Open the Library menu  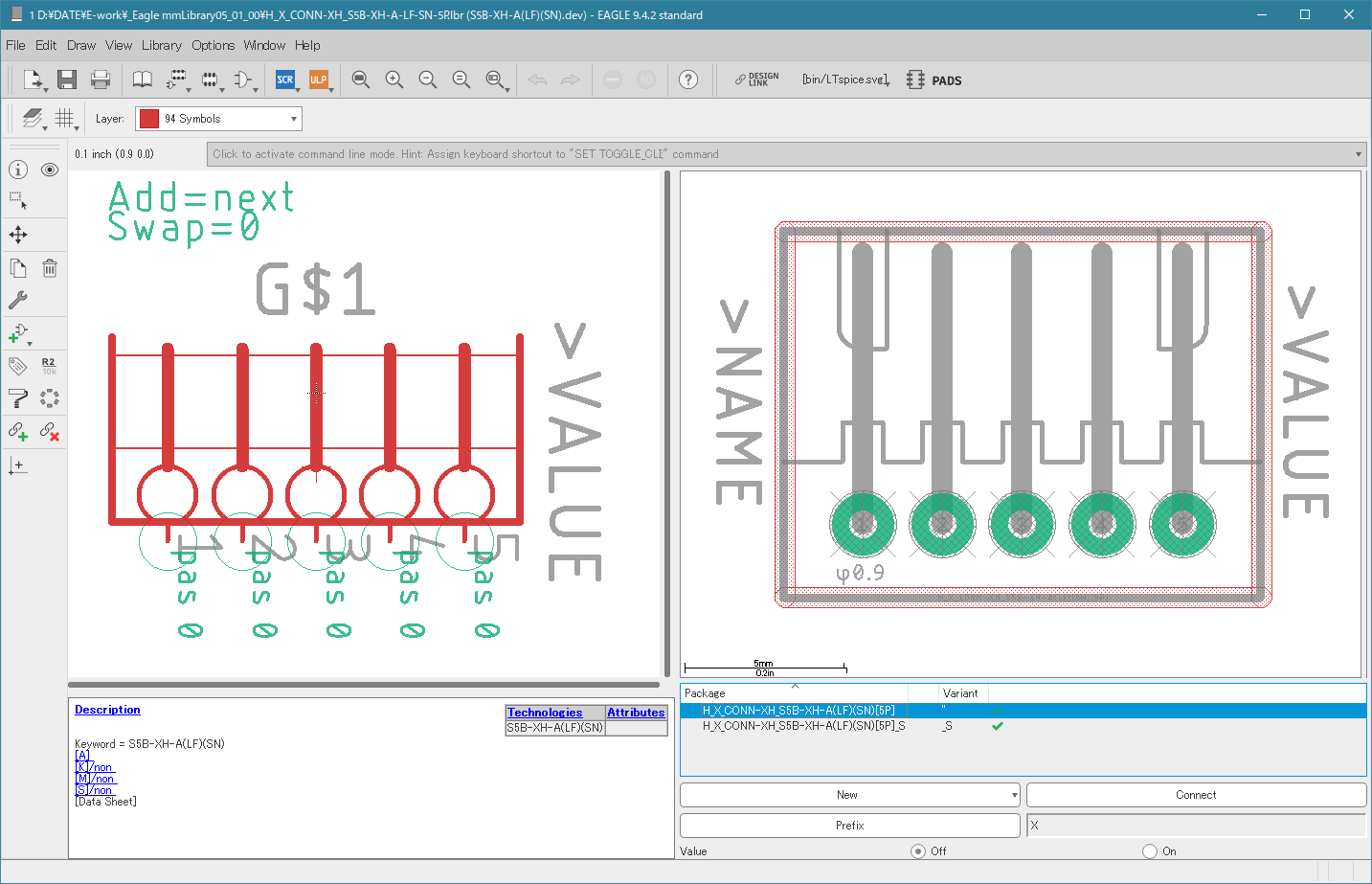161,45
